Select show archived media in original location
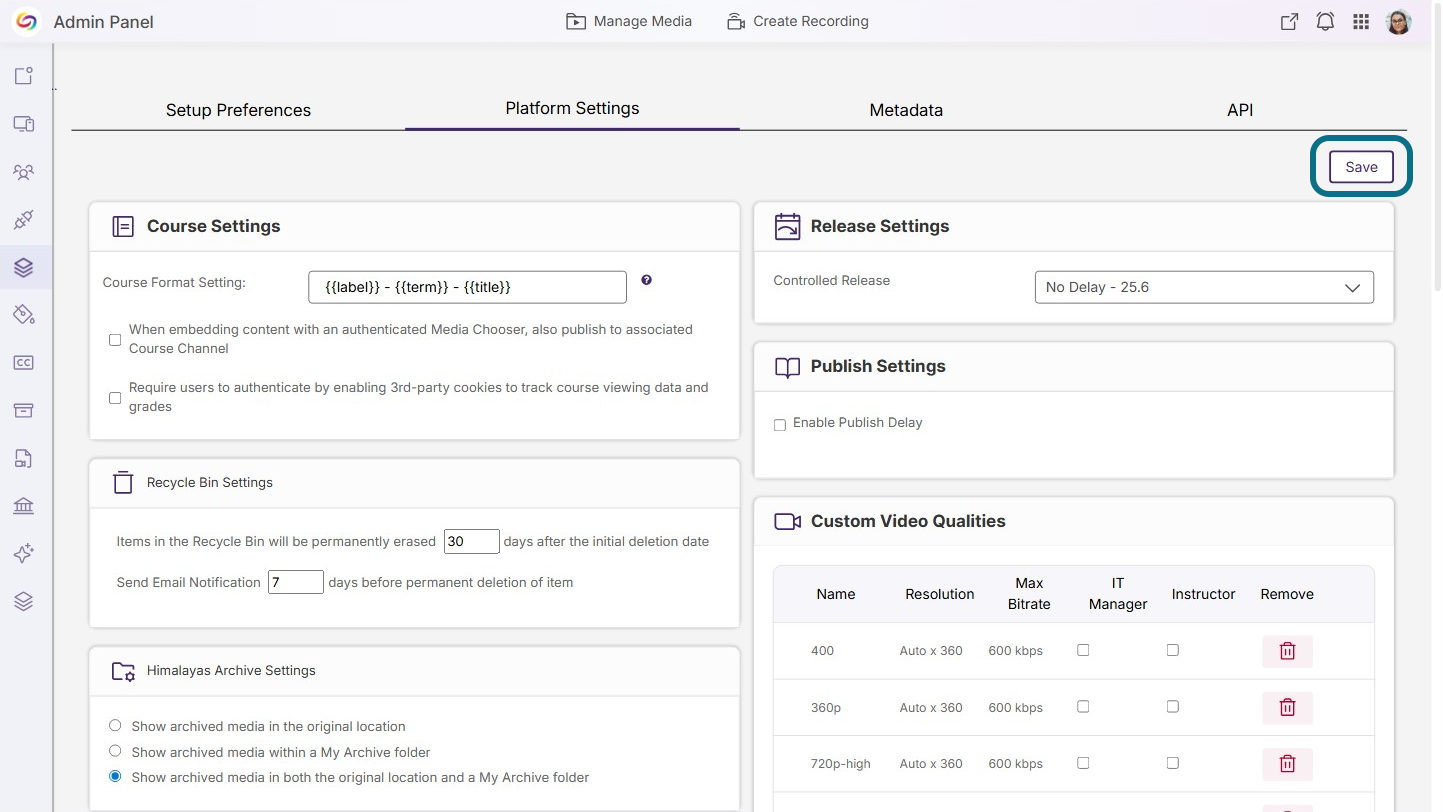 pos(115,725)
